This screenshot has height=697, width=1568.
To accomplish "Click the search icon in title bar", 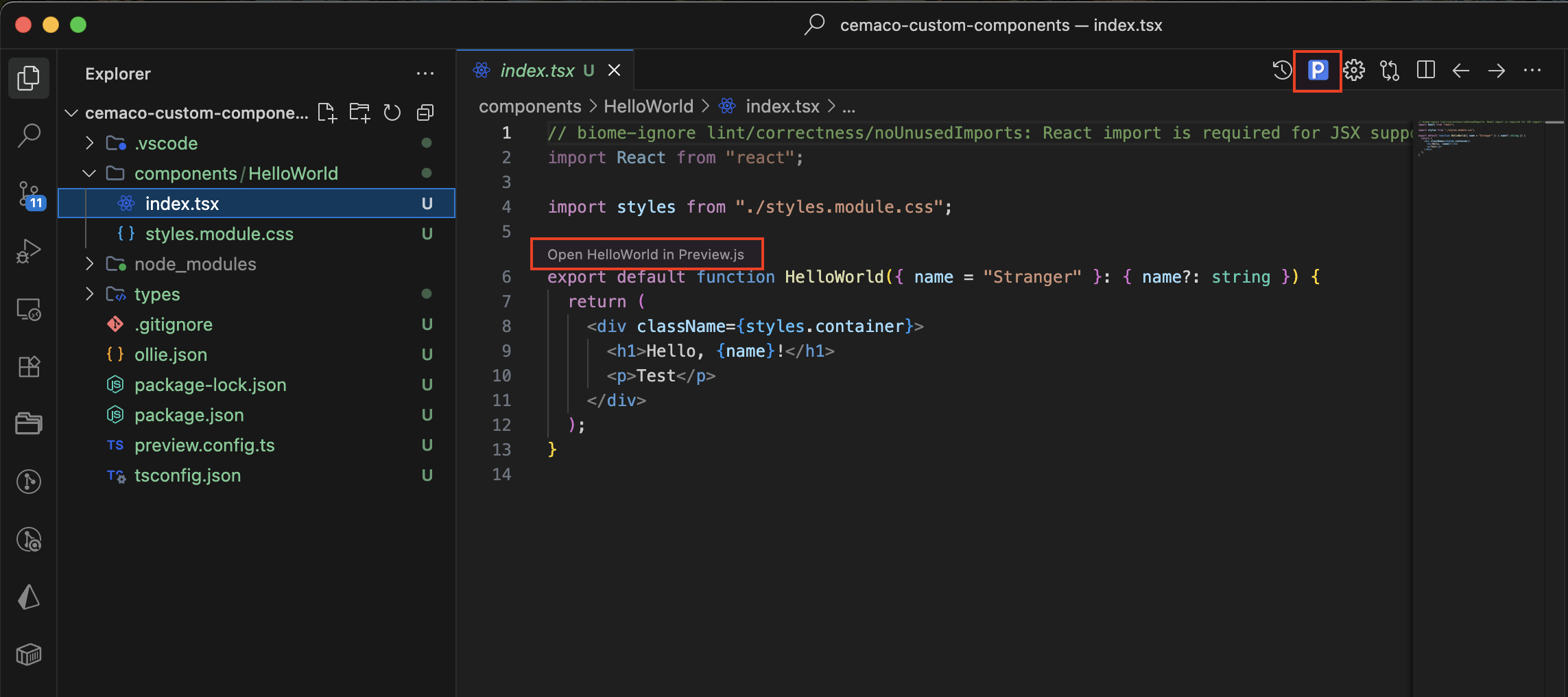I will coord(814,25).
